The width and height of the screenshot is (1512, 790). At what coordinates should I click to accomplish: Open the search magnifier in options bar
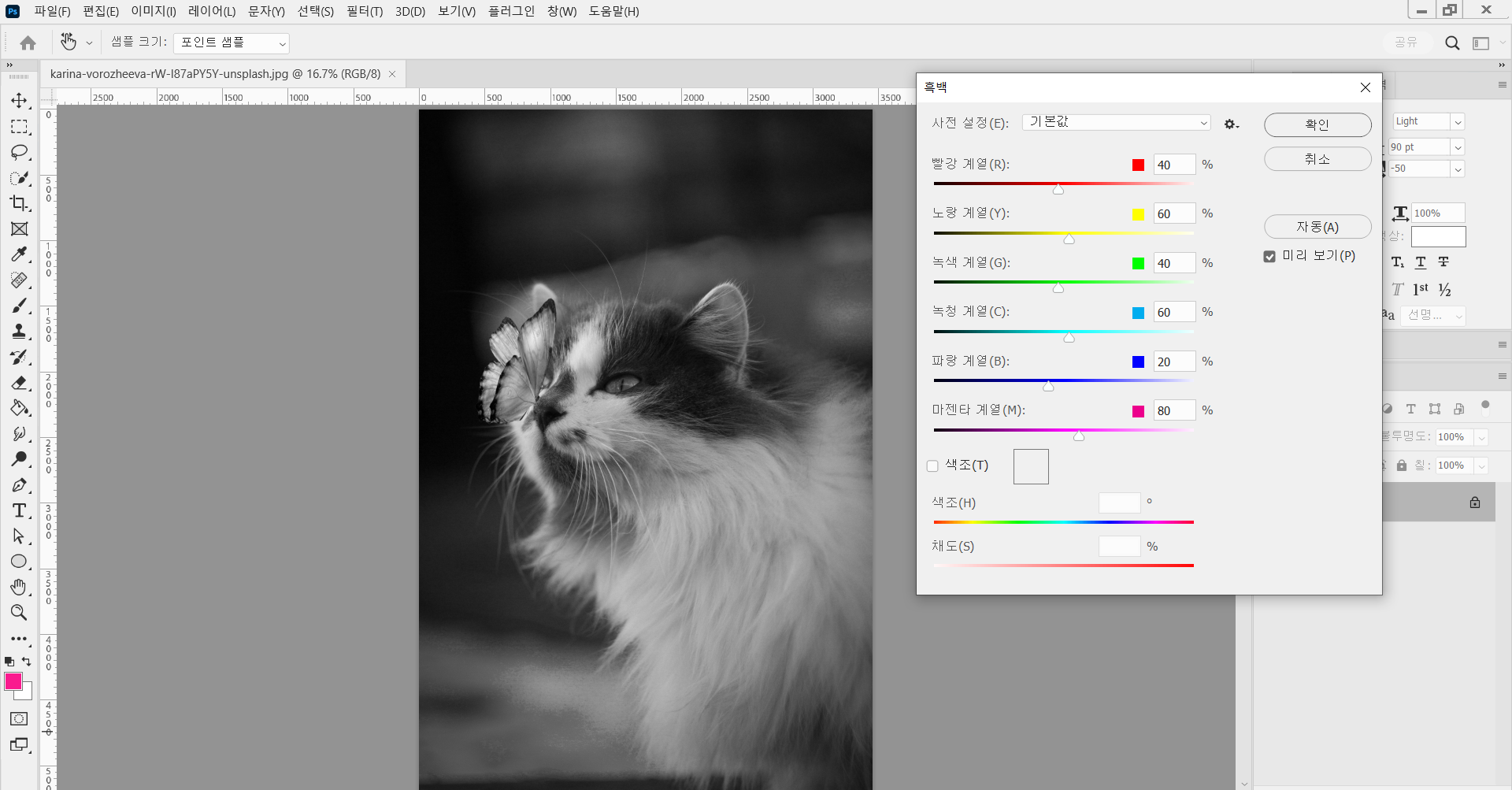pos(1452,43)
